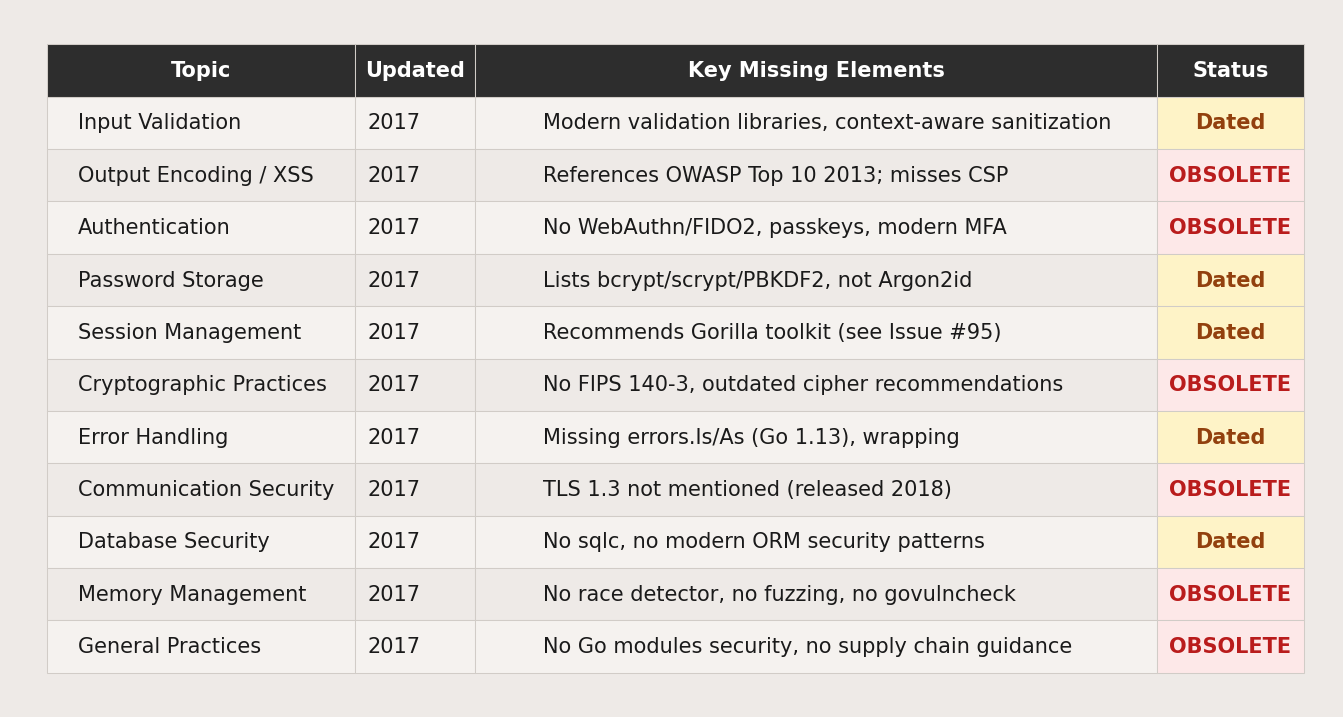
Task: Click the OBSOLETE status for General Practices
Action: (x=1230, y=647)
